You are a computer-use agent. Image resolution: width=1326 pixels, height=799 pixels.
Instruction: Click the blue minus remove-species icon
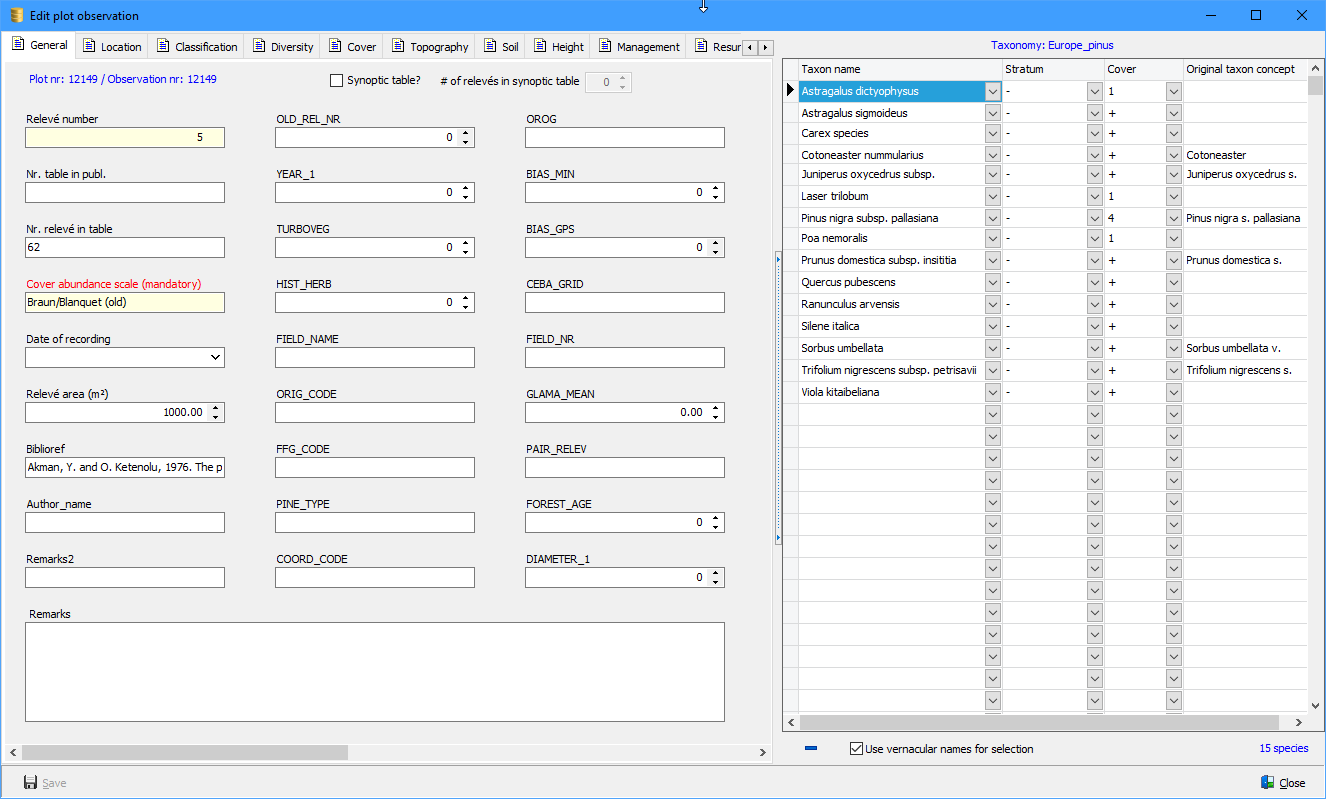click(x=811, y=749)
